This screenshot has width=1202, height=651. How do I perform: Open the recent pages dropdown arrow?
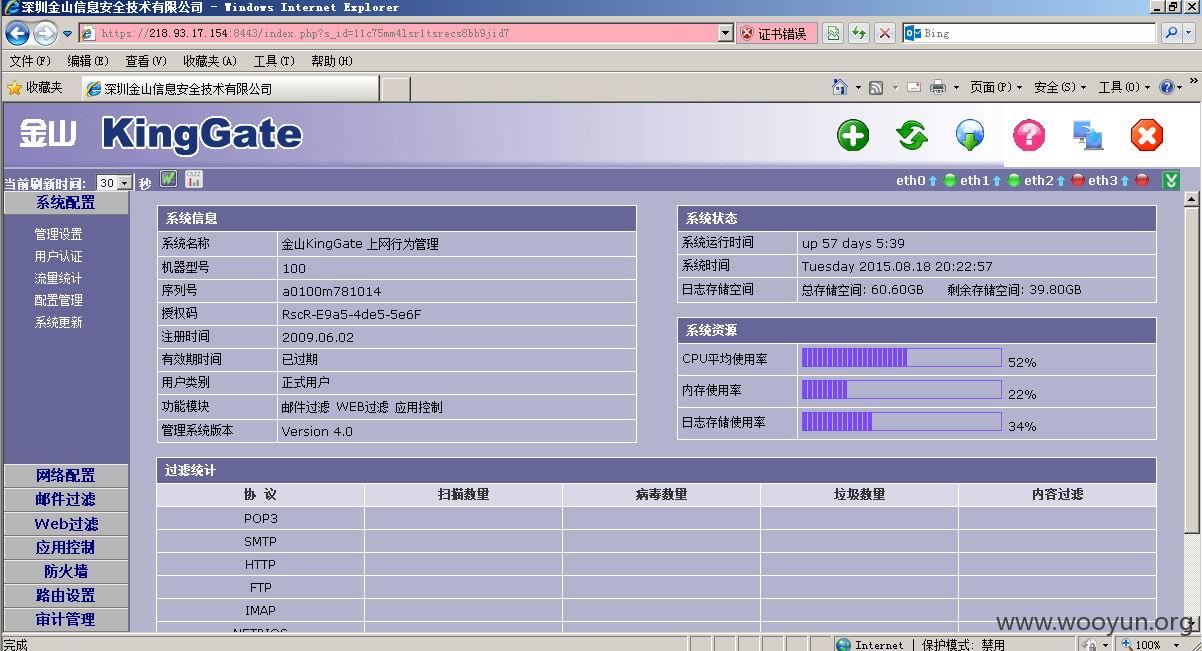(x=68, y=33)
